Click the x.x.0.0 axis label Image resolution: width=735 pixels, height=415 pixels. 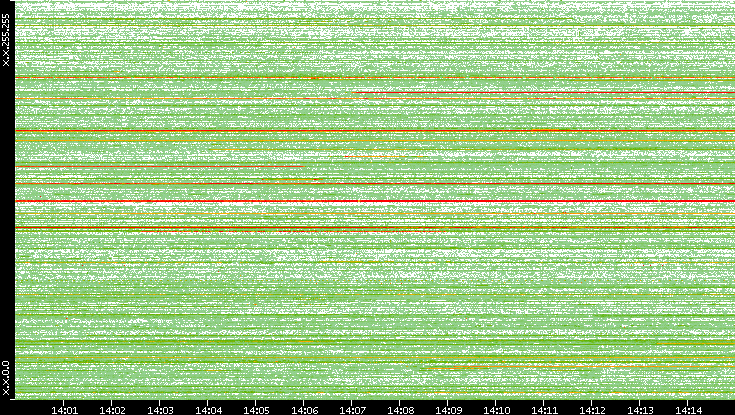[6, 378]
